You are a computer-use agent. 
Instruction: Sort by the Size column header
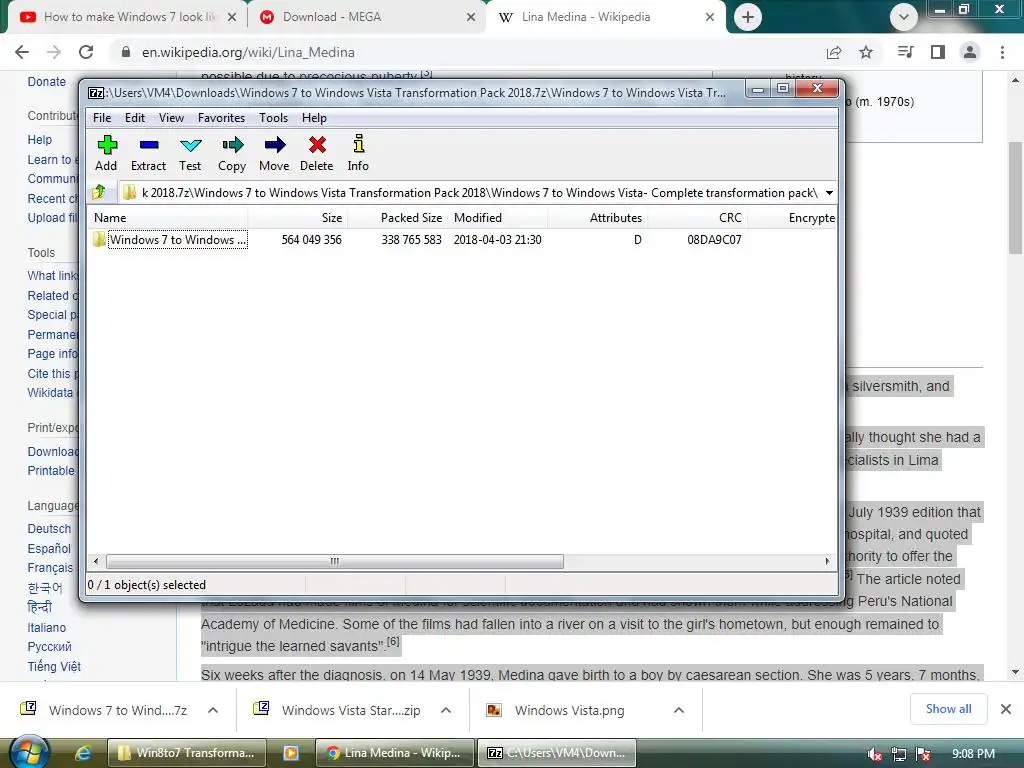coord(298,217)
